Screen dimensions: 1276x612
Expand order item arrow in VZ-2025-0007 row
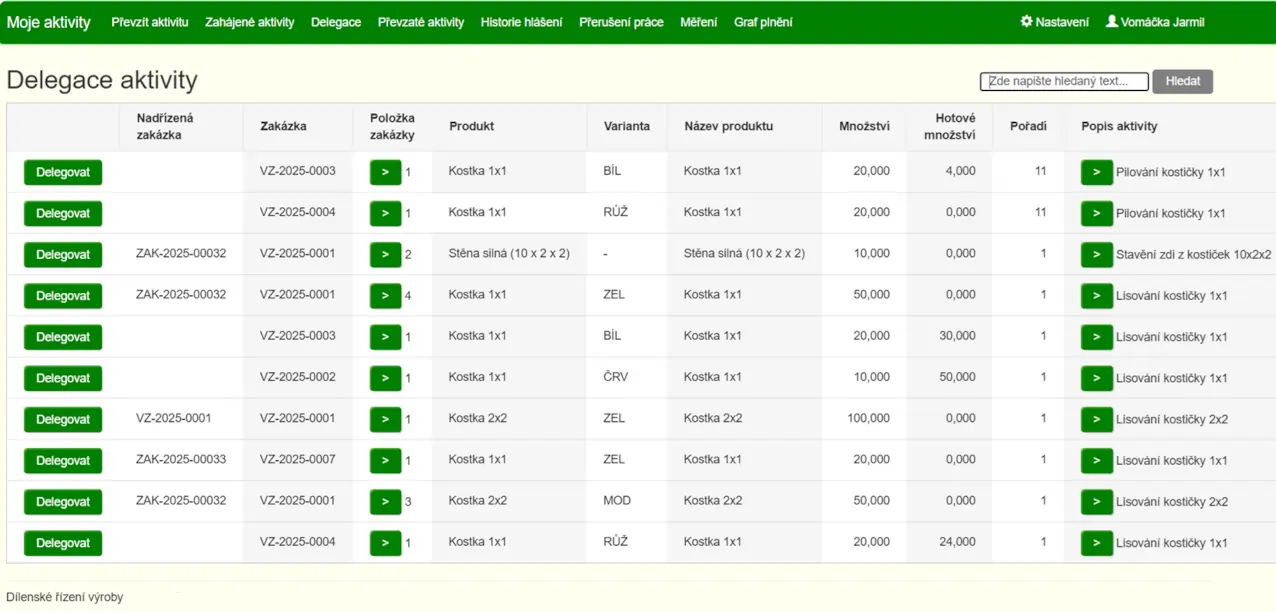pos(385,460)
